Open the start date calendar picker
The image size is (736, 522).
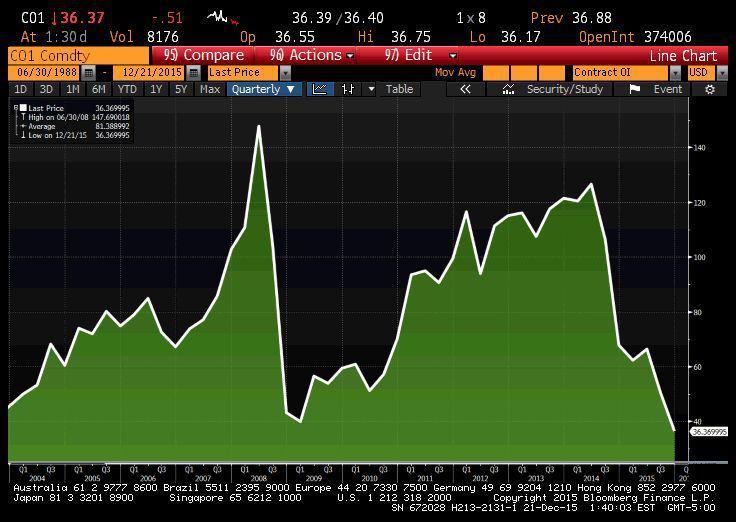coord(89,73)
